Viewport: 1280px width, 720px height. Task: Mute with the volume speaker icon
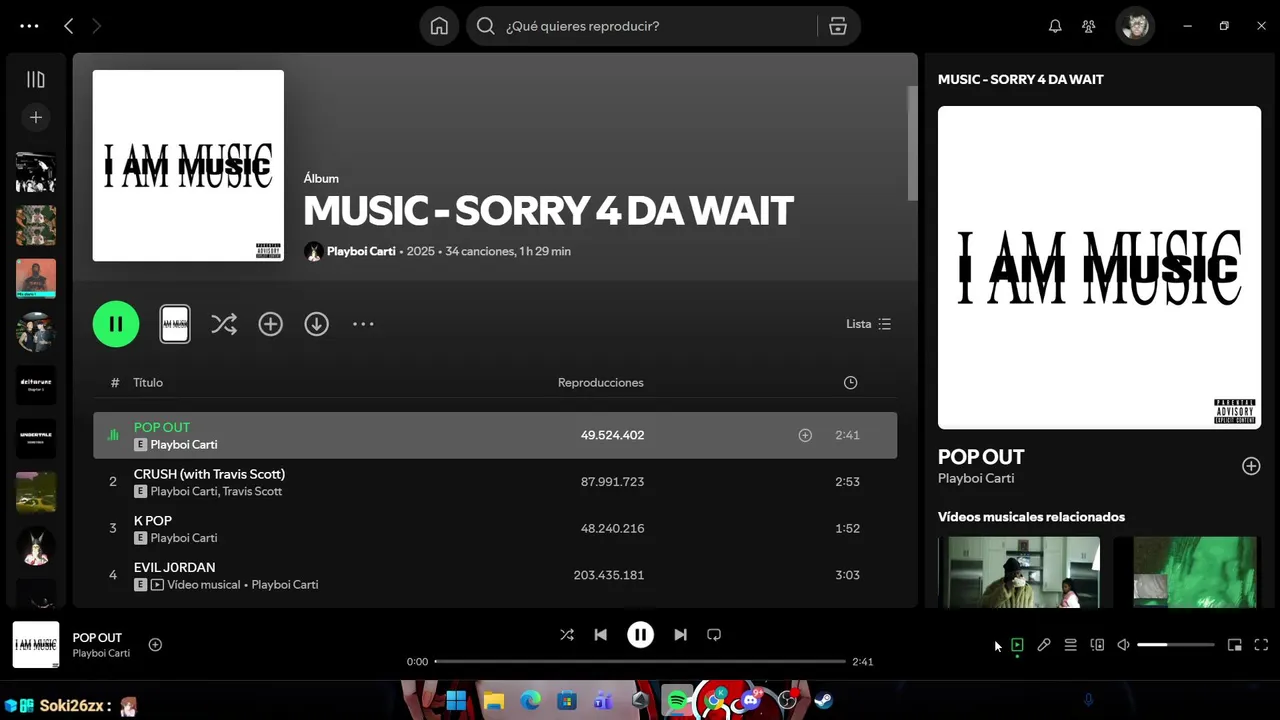(1123, 645)
